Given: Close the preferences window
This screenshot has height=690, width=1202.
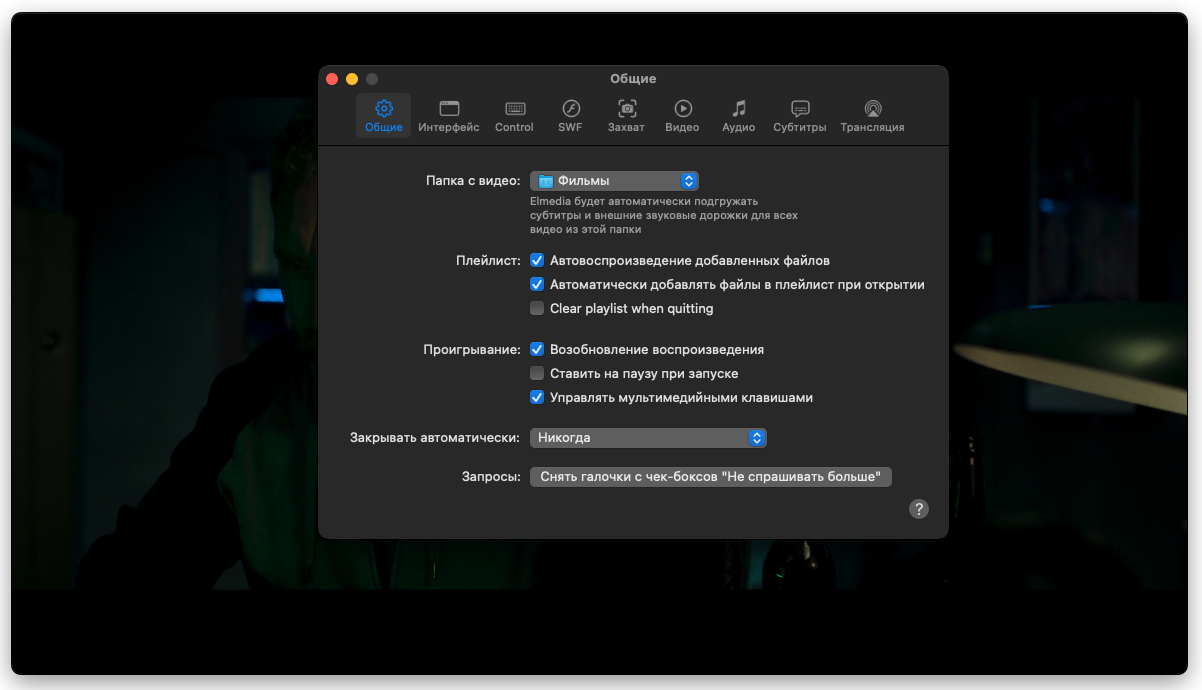Looking at the screenshot, I should (332, 79).
